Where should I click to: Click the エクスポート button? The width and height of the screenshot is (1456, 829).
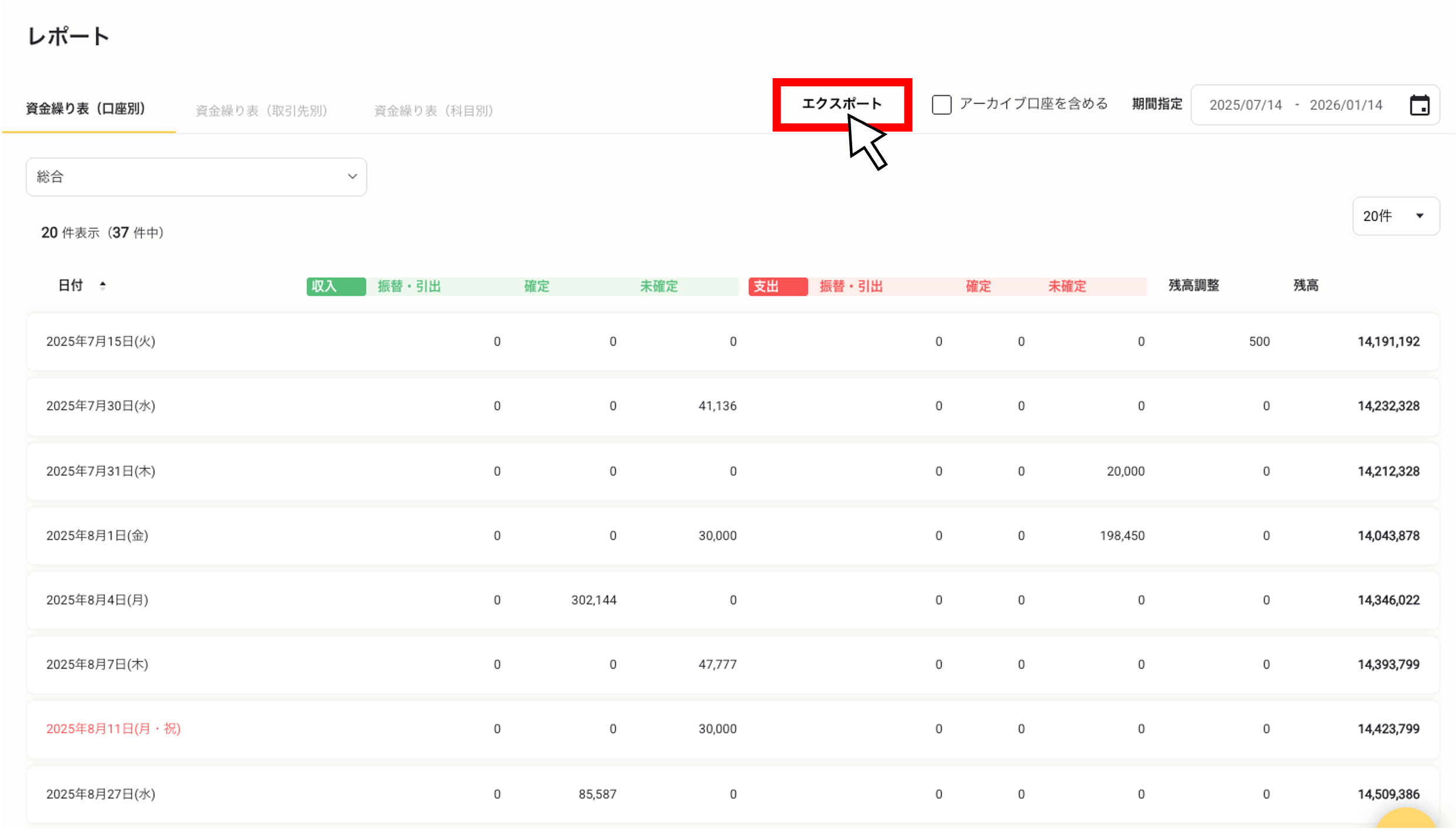tap(842, 104)
